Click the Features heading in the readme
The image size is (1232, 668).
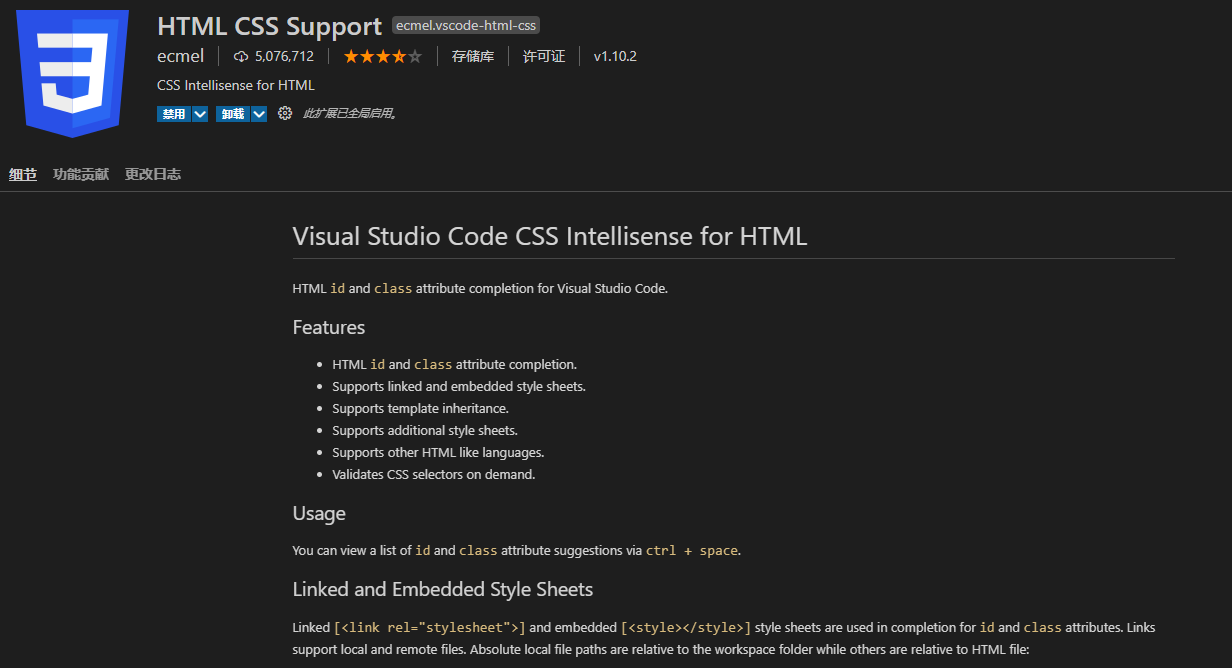point(329,328)
